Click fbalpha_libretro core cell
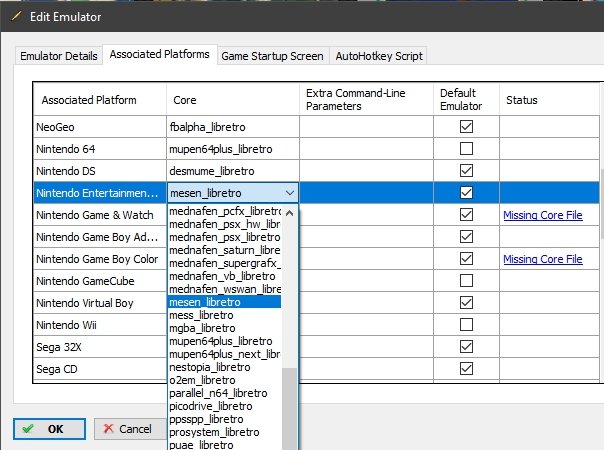 [x=233, y=127]
